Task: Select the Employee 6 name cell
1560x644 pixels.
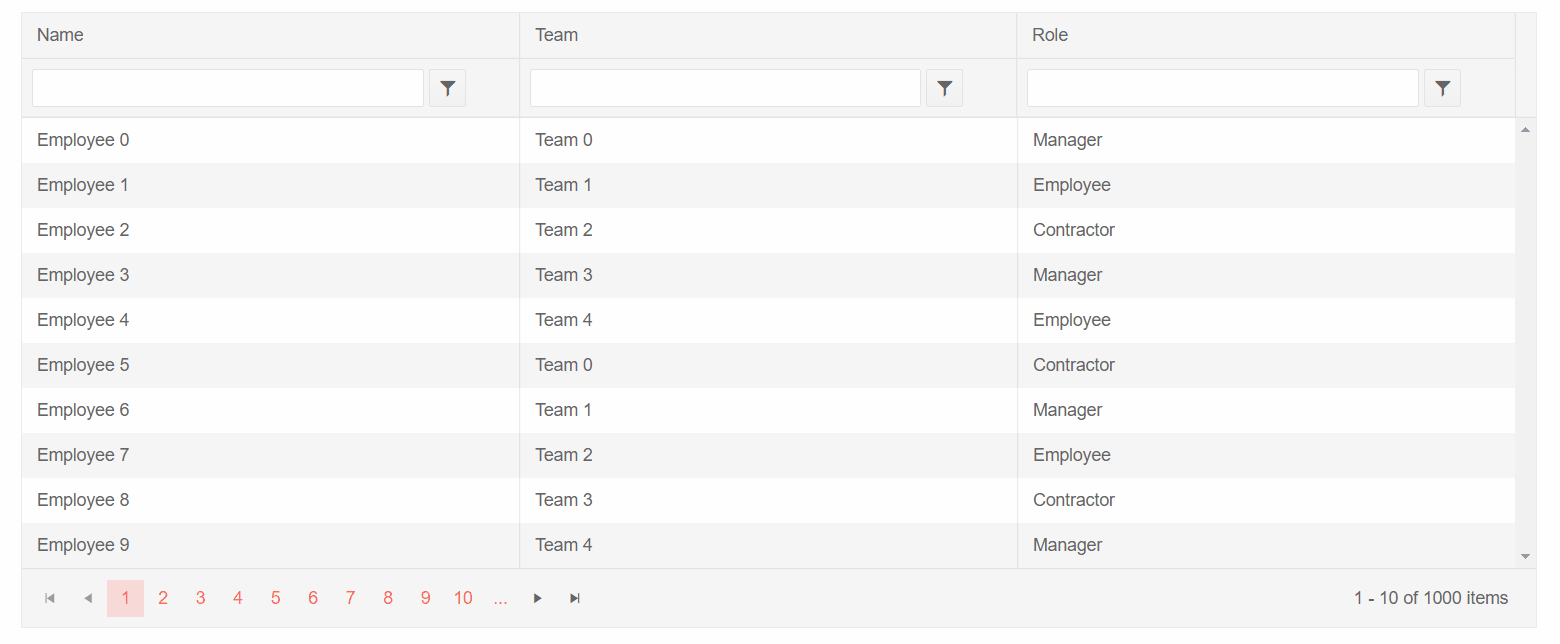Action: tap(270, 410)
